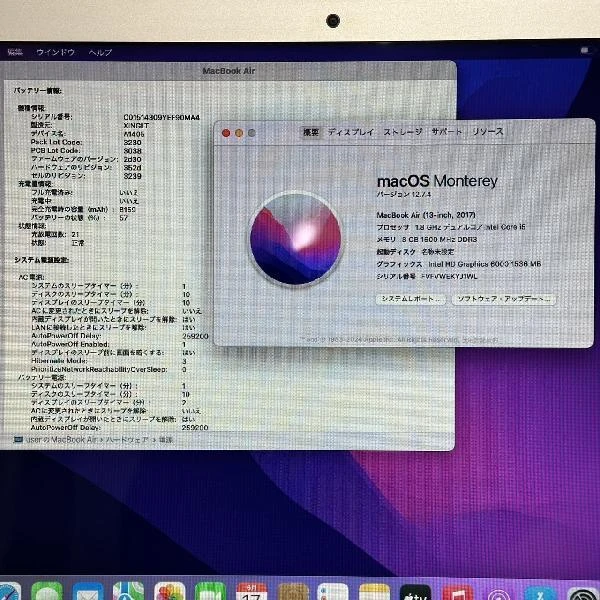Screen dimensions: 600x600
Task: Select the デバイス名 row
Action: 88,134
